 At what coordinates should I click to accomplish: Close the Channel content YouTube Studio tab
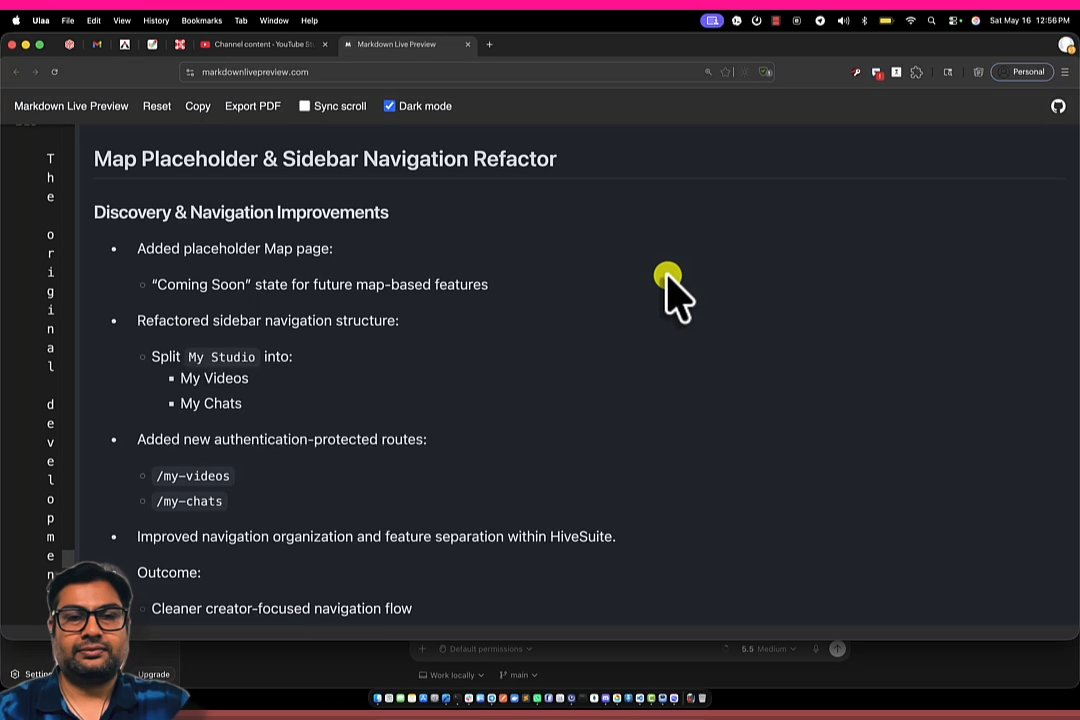pyautogui.click(x=325, y=44)
